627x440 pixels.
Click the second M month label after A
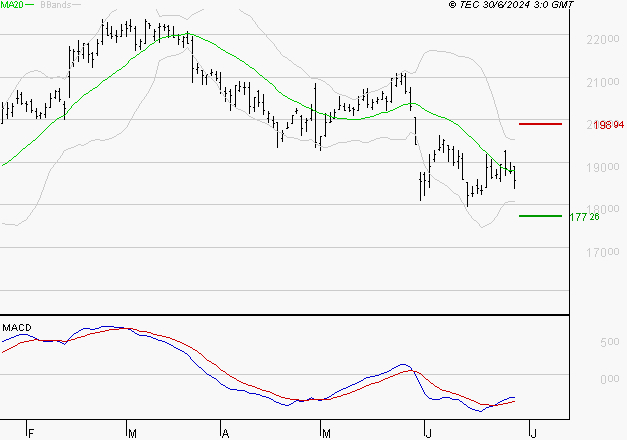pyautogui.click(x=326, y=433)
